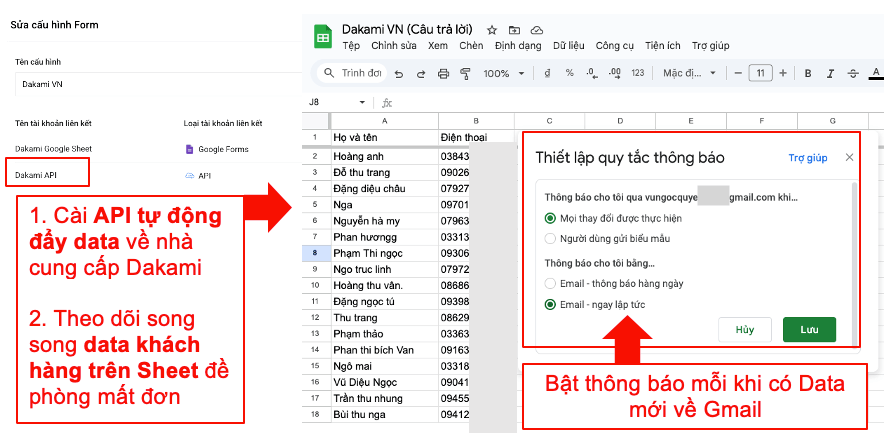Open the Định dạng menu
This screenshot has width=892, height=443.
pos(518,45)
